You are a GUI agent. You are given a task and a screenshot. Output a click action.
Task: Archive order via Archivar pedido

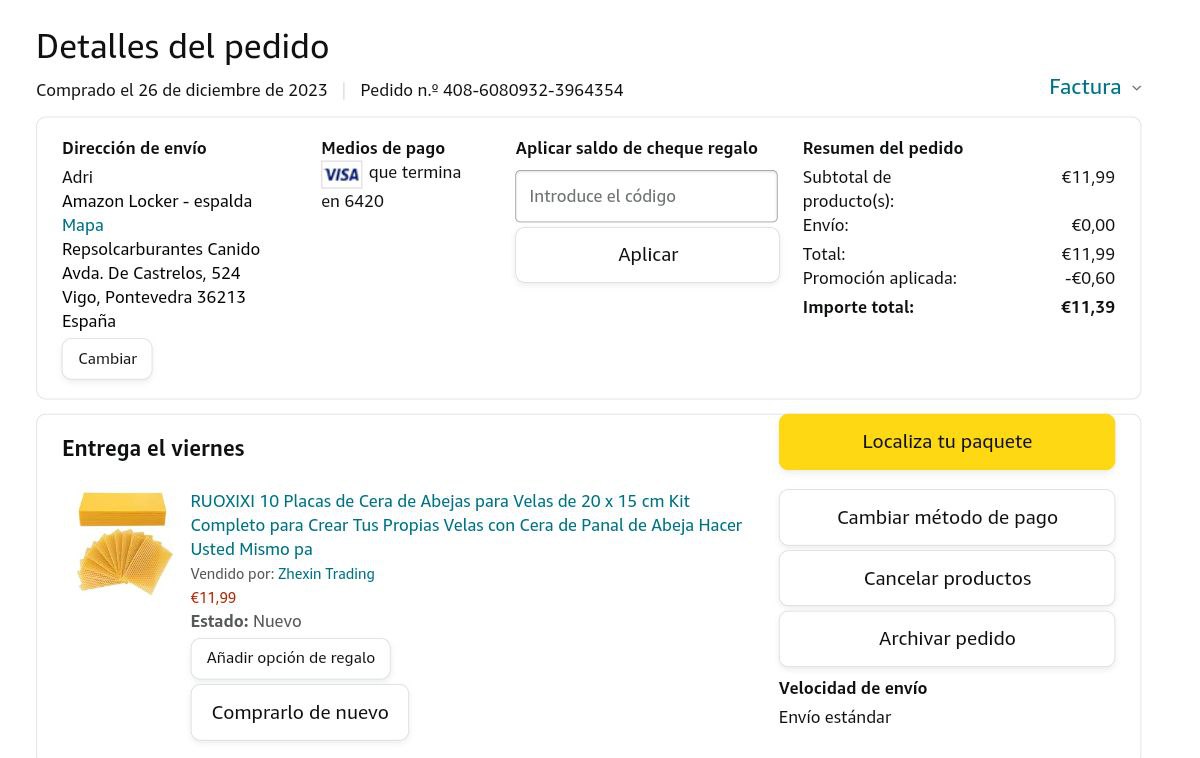coord(946,639)
